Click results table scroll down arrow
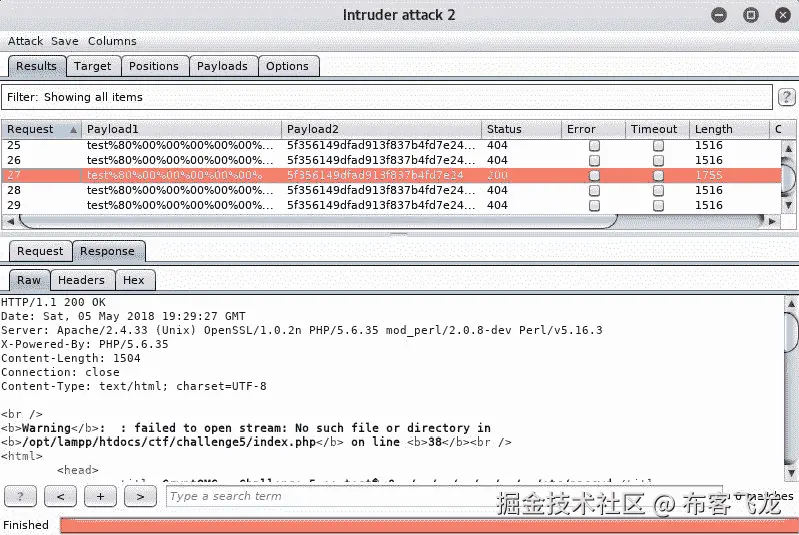The width and height of the screenshot is (799, 535). click(788, 205)
